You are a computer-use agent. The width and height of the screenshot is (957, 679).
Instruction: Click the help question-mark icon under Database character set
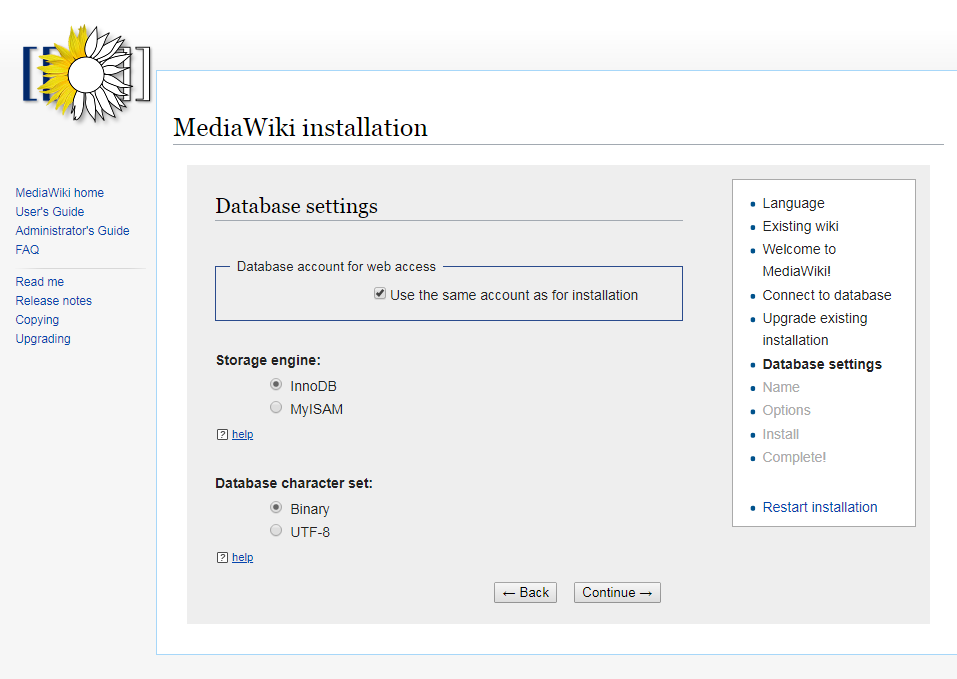pyautogui.click(x=222, y=558)
